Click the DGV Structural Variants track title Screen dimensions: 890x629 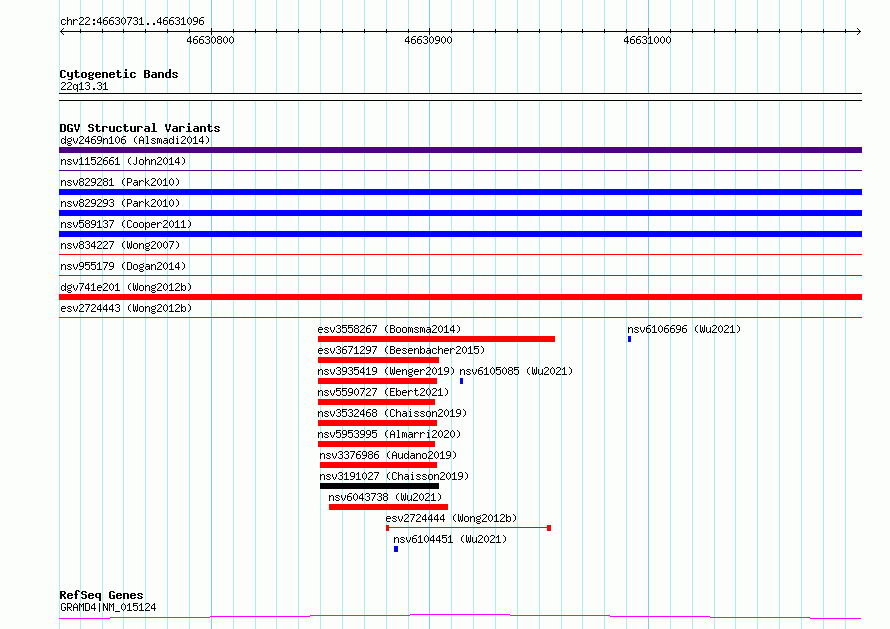pos(140,128)
